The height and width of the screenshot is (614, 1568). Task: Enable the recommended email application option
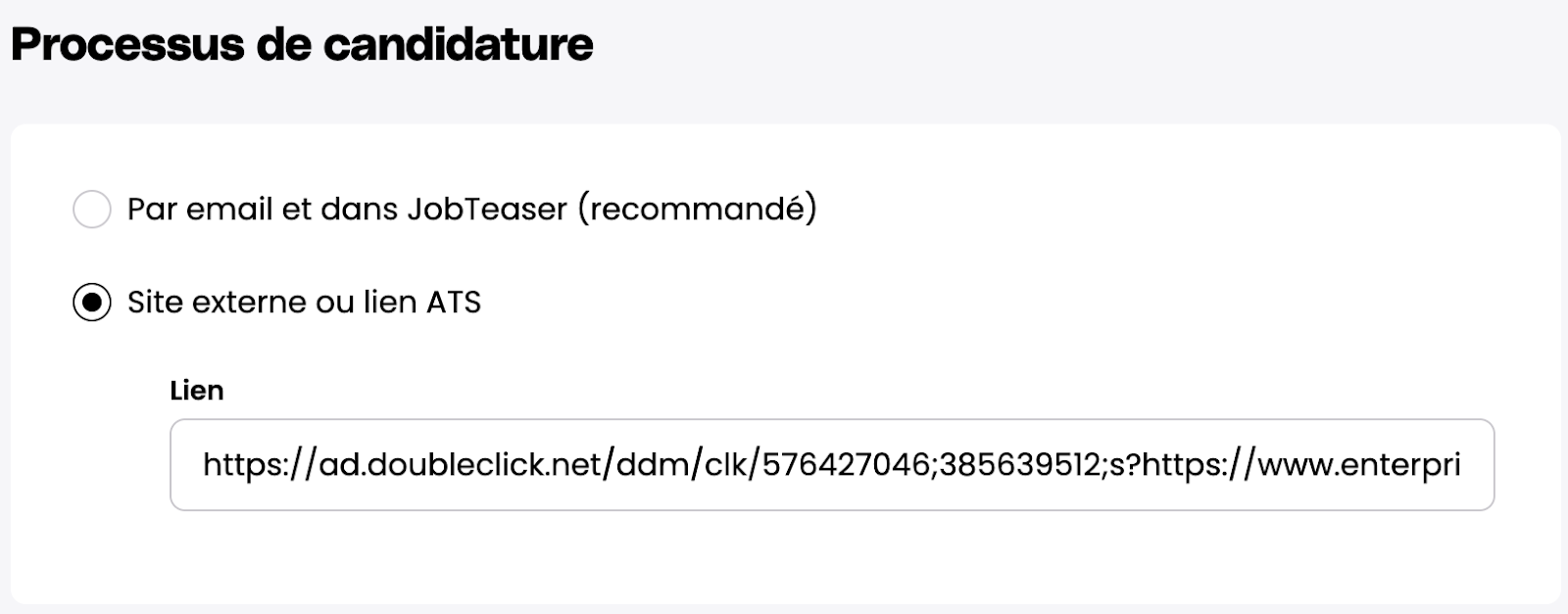click(92, 210)
